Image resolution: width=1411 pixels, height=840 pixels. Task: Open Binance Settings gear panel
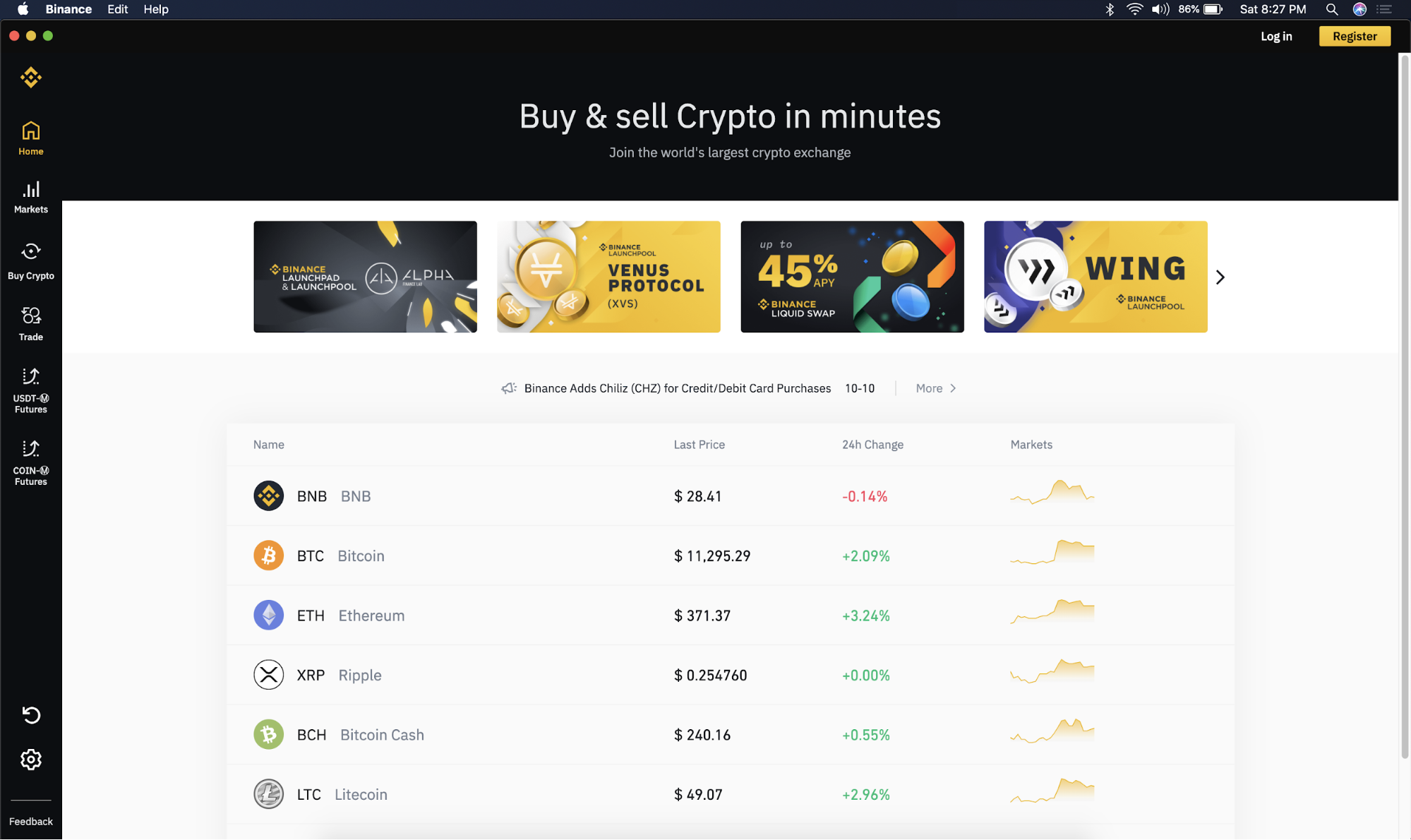click(x=30, y=759)
